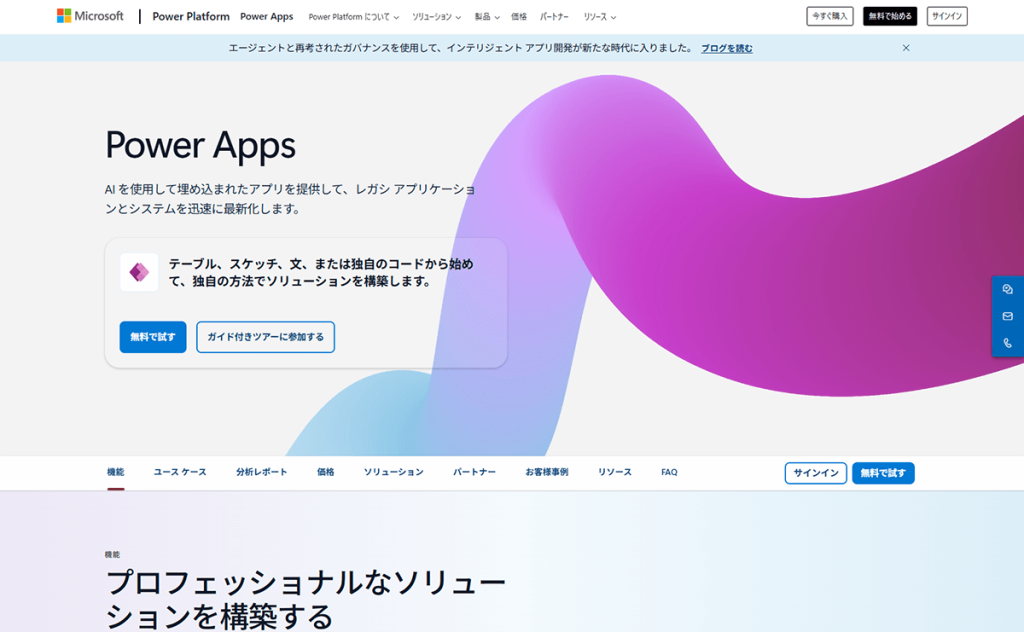Click the 今すぐ購入 button
Viewport: 1024px width, 632px height.
829,16
